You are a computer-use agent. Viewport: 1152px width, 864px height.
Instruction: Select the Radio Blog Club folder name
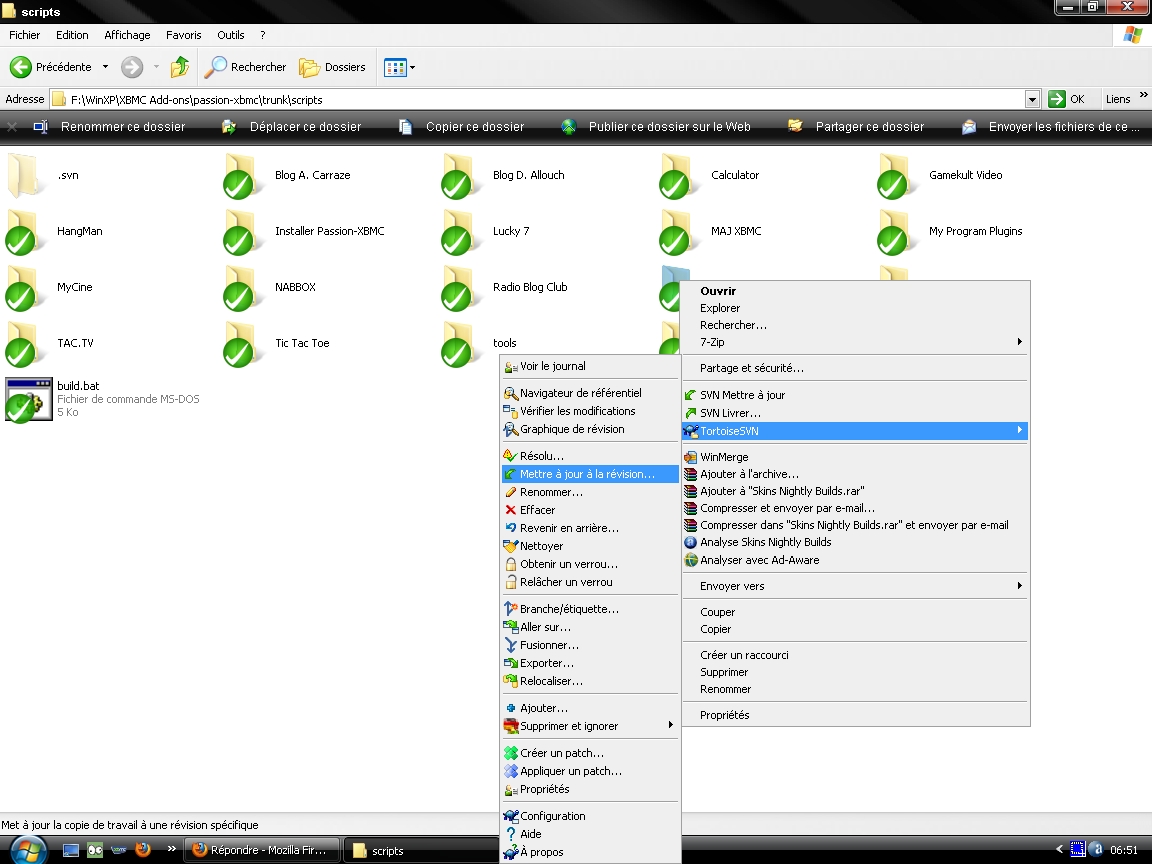(530, 287)
